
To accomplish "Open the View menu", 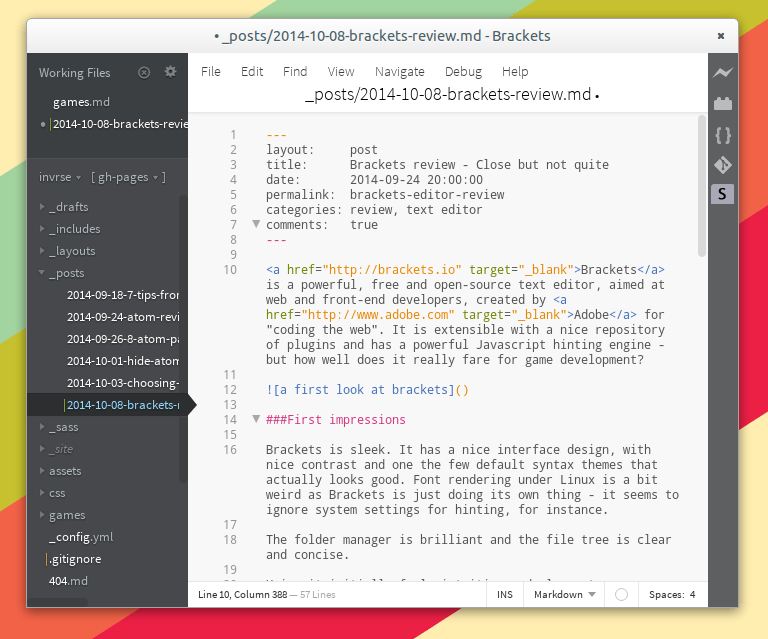I will [x=341, y=71].
